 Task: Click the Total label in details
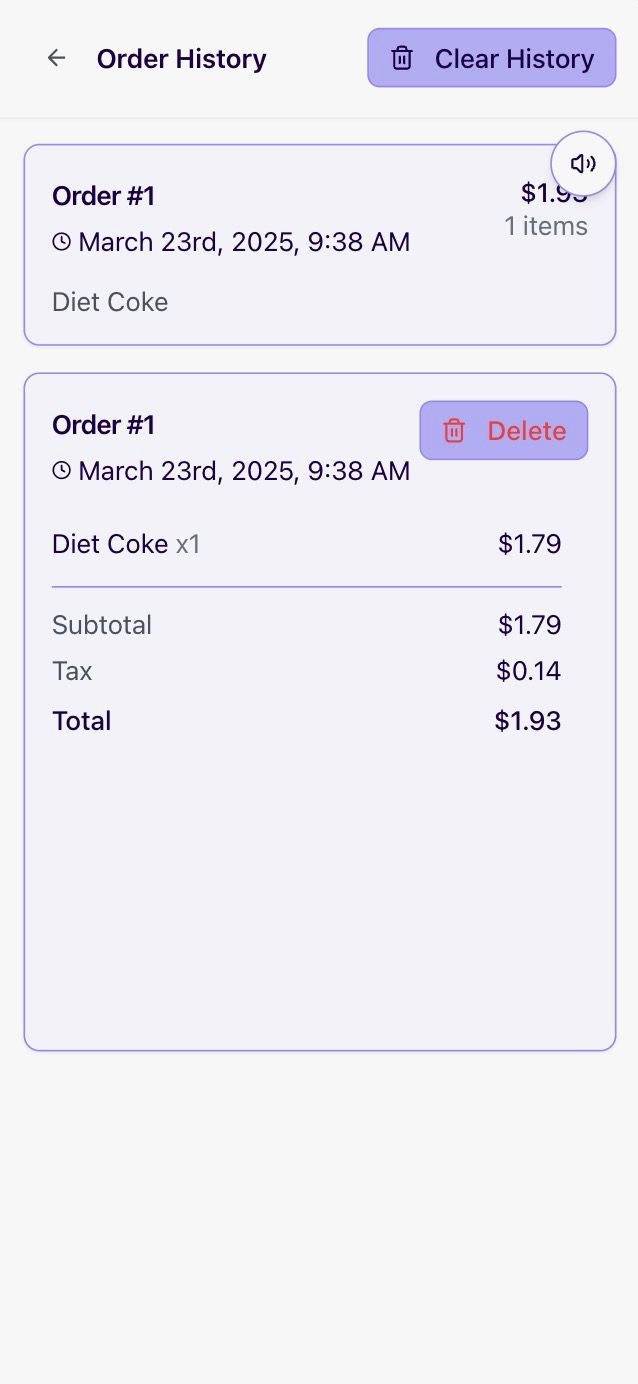click(x=82, y=721)
